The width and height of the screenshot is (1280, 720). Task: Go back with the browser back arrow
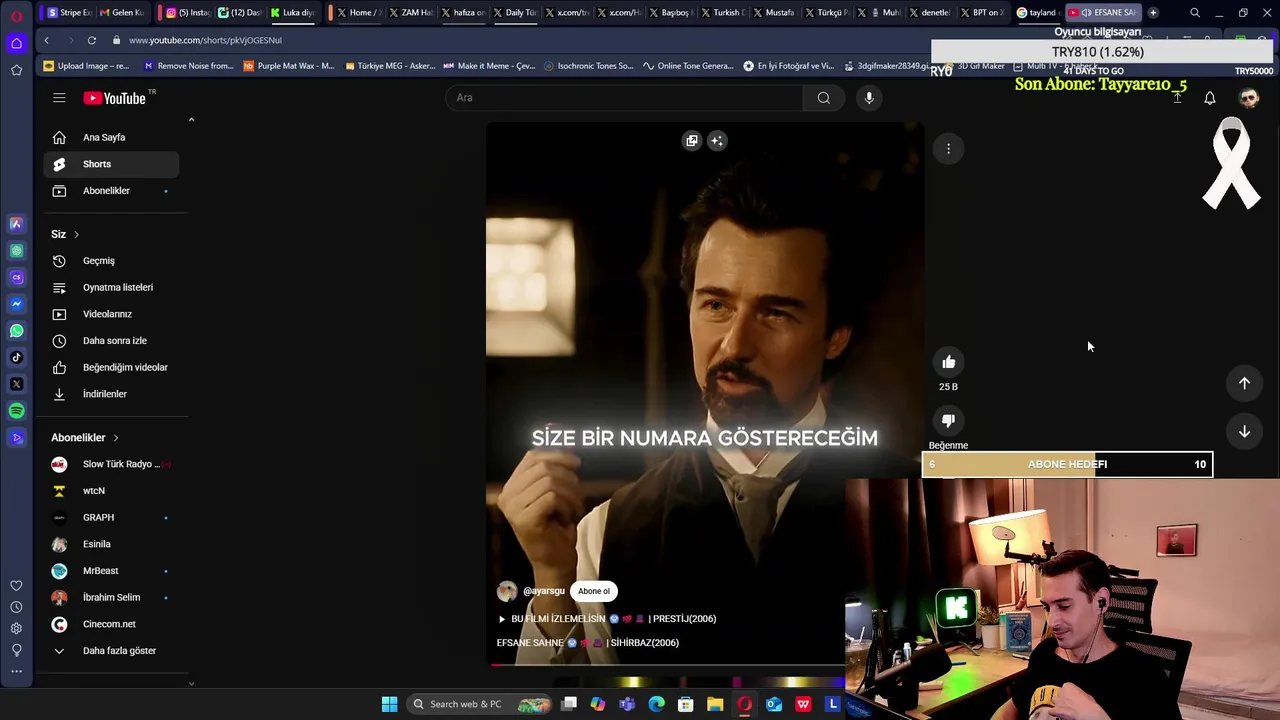pyautogui.click(x=47, y=40)
